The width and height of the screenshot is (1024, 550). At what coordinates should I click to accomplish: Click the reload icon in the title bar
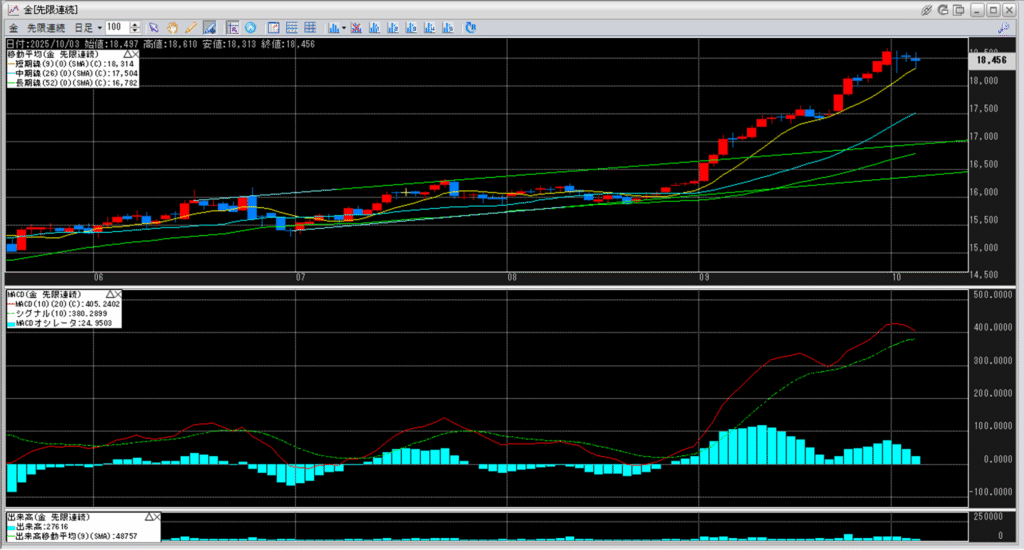pos(944,9)
